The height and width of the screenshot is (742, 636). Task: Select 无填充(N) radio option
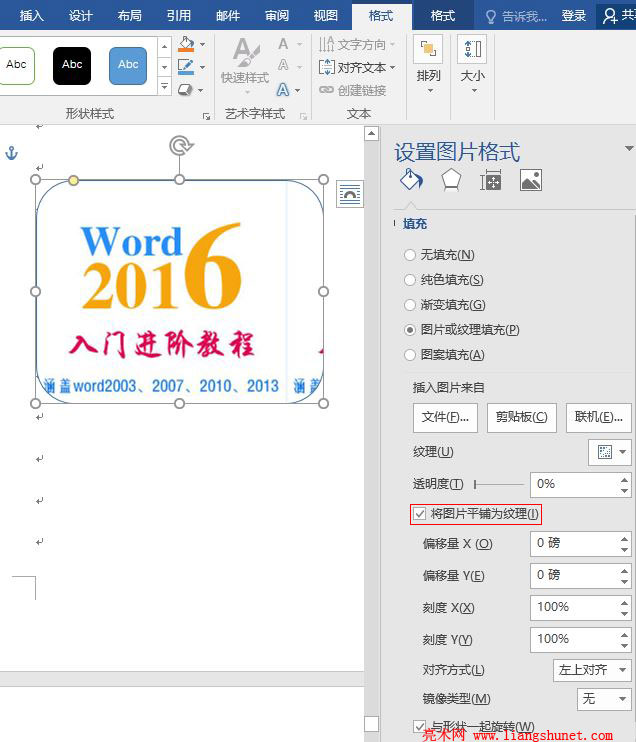pos(410,255)
